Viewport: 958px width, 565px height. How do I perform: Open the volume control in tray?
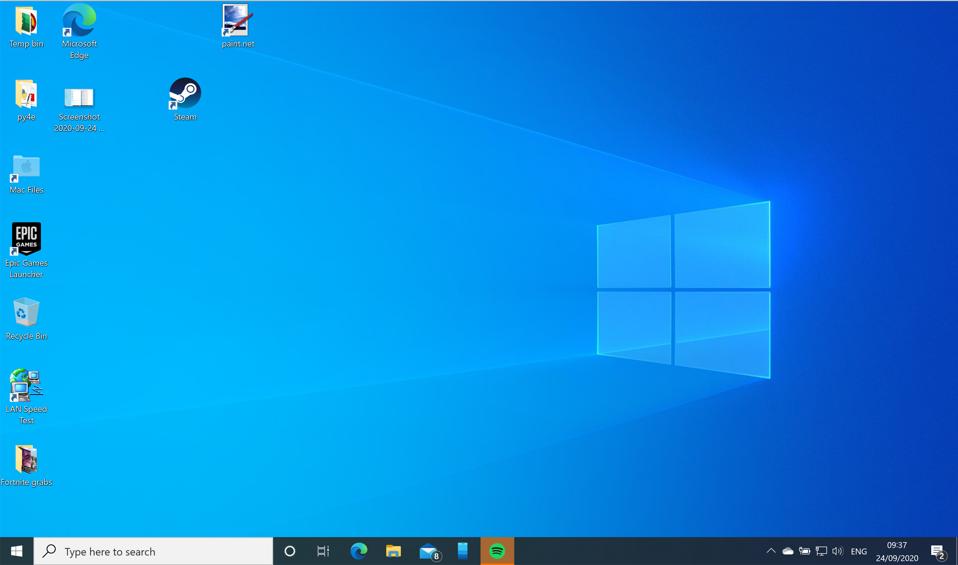pyautogui.click(x=837, y=551)
